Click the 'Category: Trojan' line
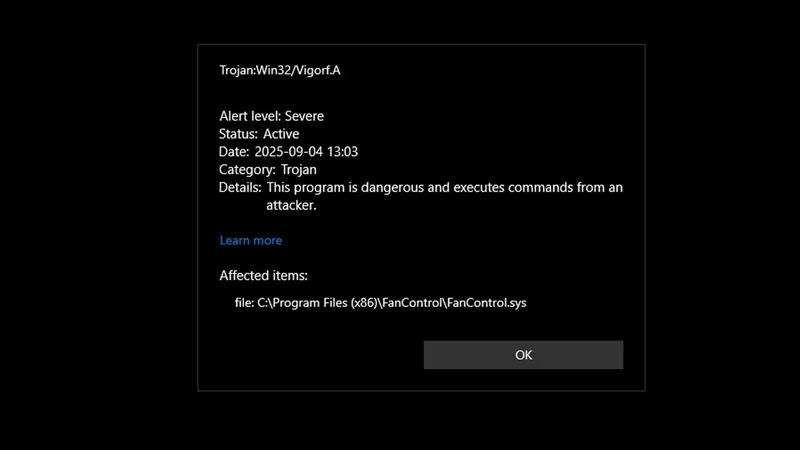This screenshot has width=800, height=450. (x=268, y=169)
